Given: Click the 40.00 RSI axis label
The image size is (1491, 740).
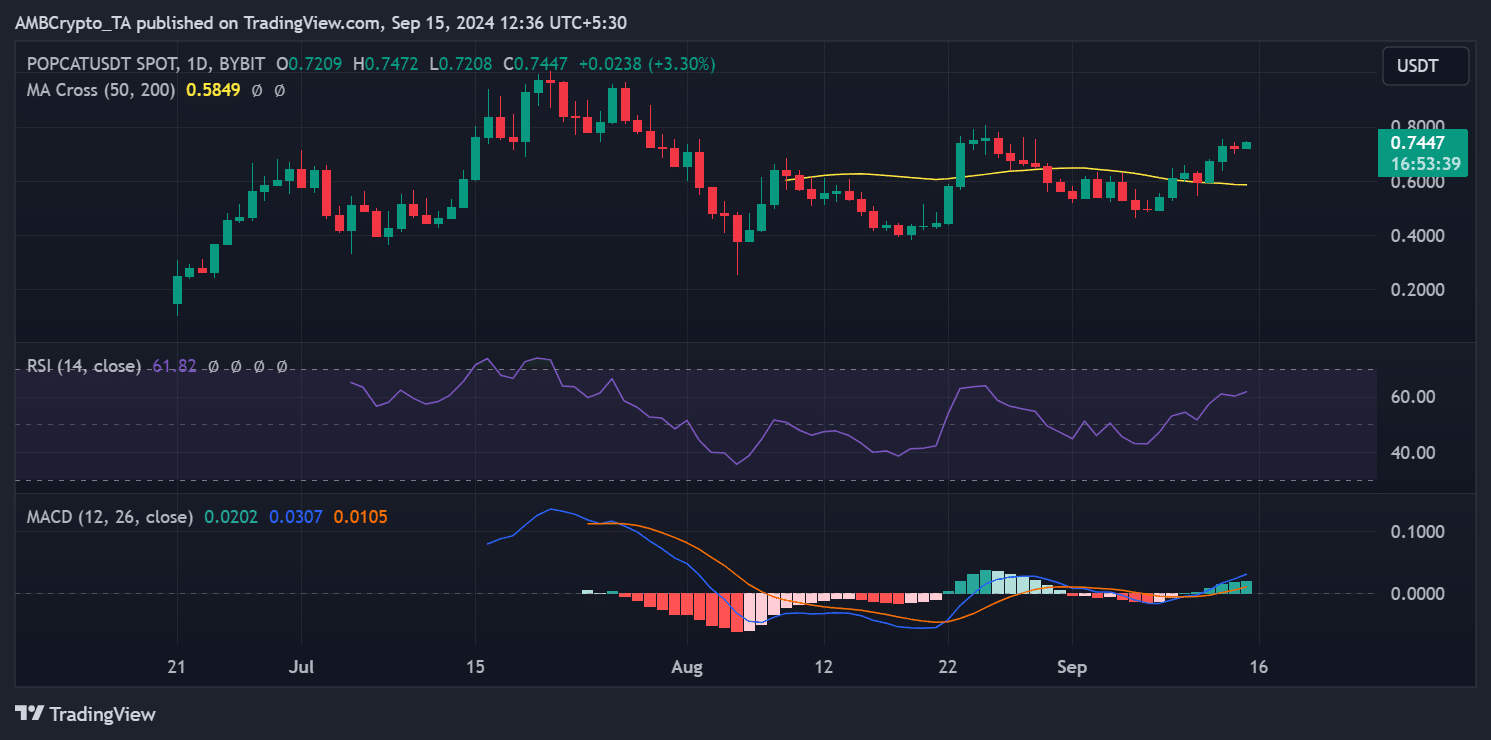Looking at the screenshot, I should tap(1413, 452).
